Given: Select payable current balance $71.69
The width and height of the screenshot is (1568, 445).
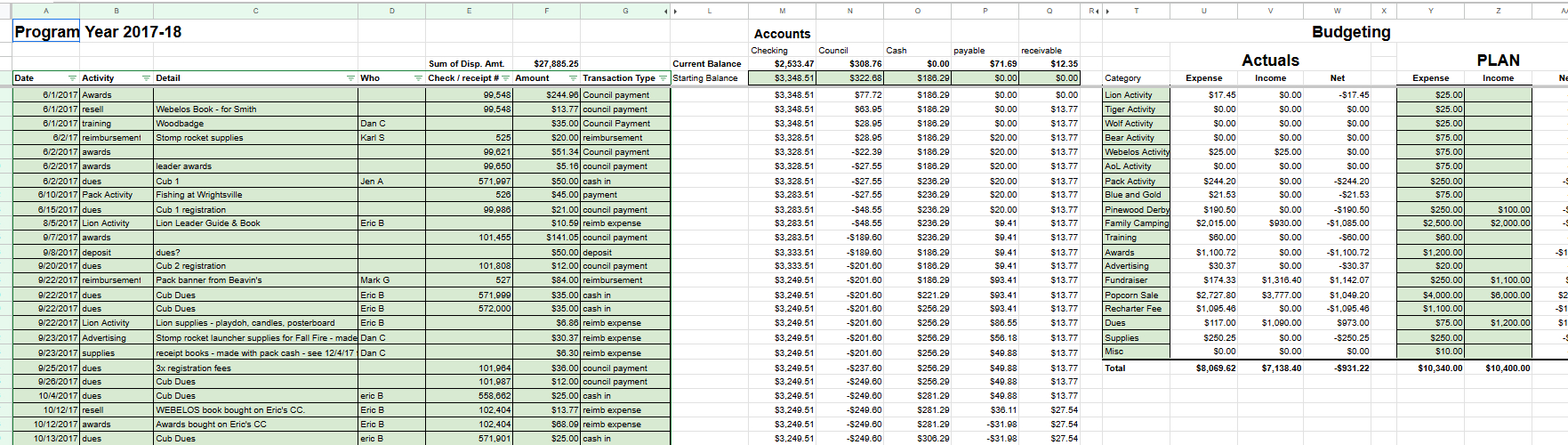Looking at the screenshot, I should 985,64.
